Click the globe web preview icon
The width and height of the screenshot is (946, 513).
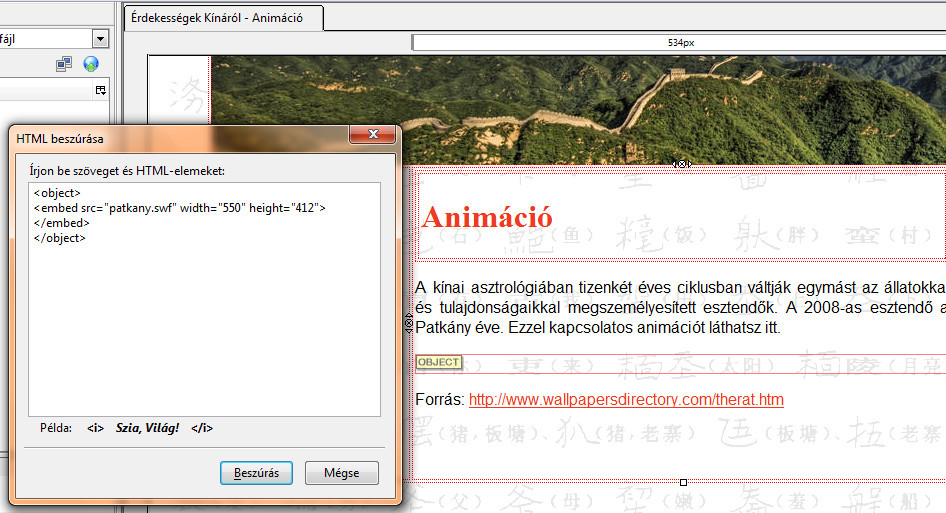point(91,64)
